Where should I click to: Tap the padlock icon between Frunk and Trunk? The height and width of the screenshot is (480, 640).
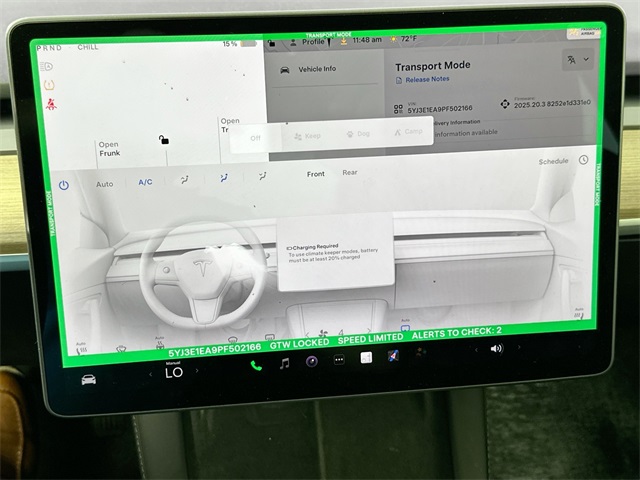tap(164, 140)
